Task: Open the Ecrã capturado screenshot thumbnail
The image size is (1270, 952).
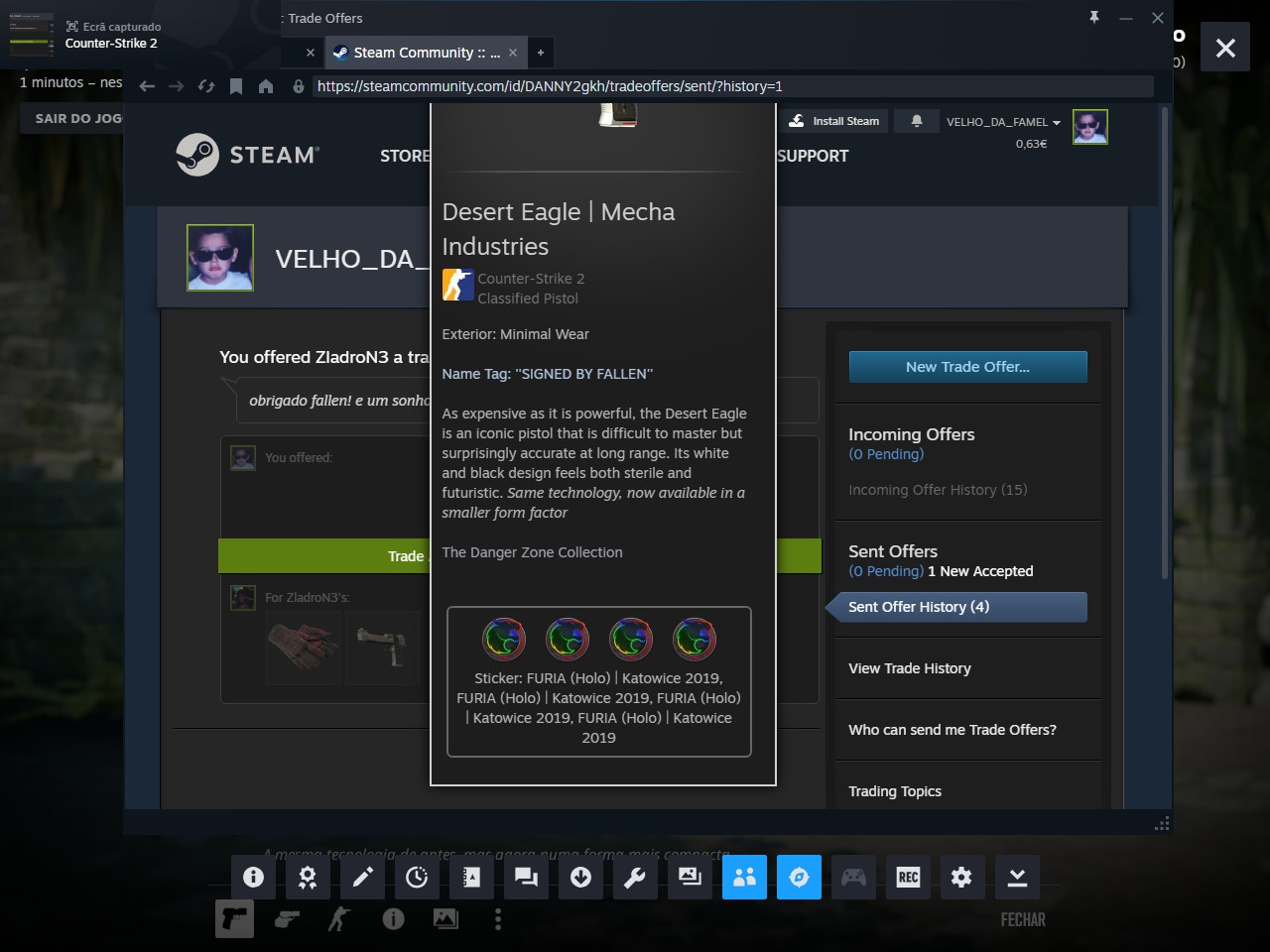Action: 32,35
